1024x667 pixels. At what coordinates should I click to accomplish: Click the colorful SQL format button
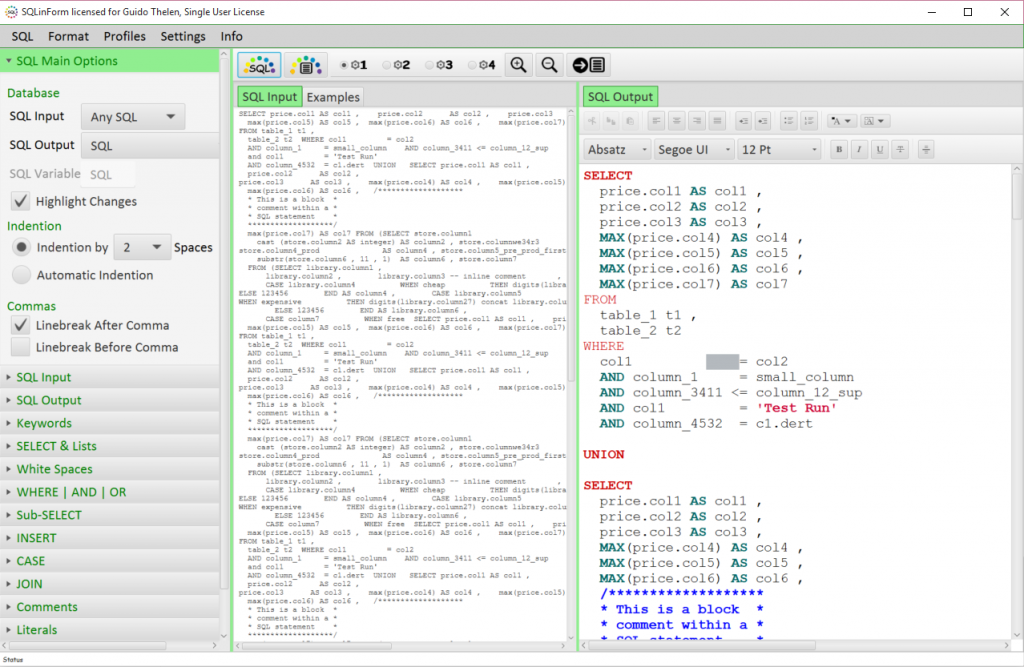pyautogui.click(x=259, y=65)
